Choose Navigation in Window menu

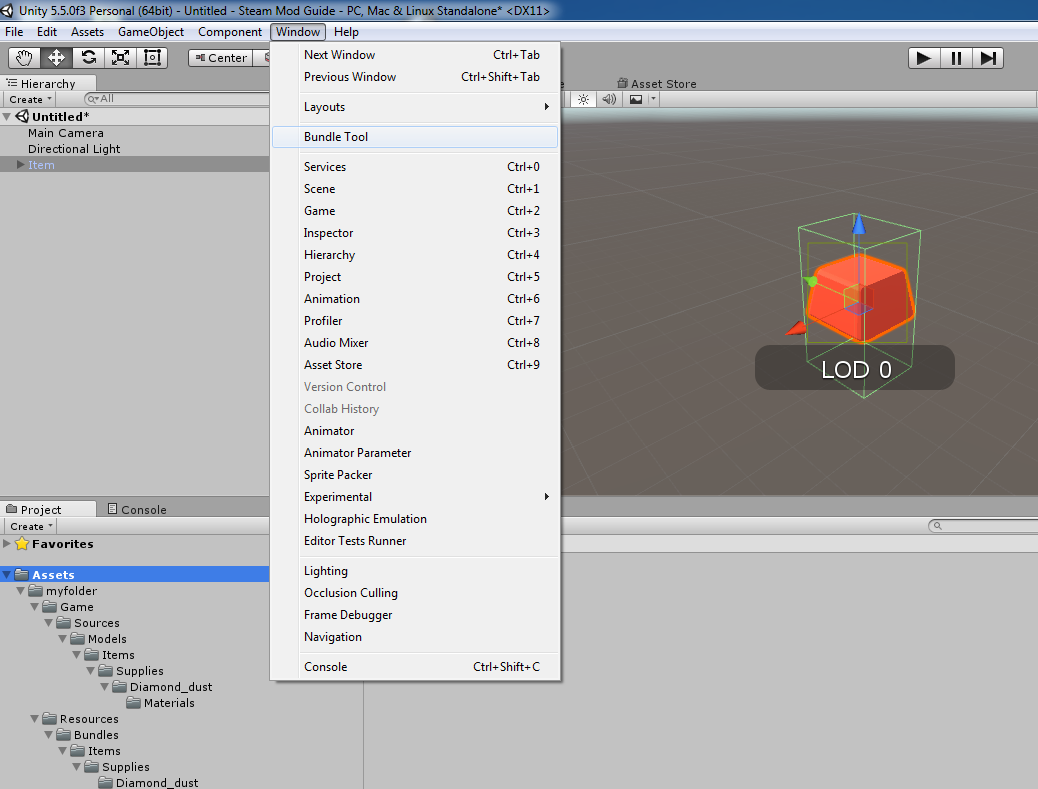coord(415,637)
